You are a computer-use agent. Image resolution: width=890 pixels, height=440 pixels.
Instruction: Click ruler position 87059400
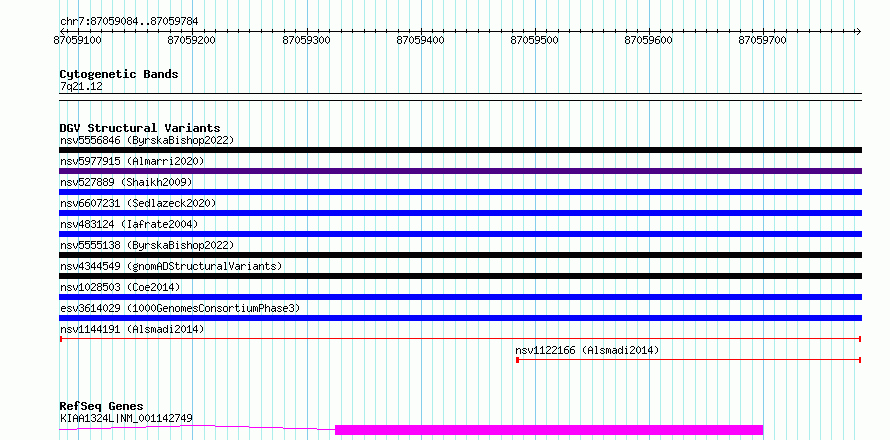pos(421,40)
